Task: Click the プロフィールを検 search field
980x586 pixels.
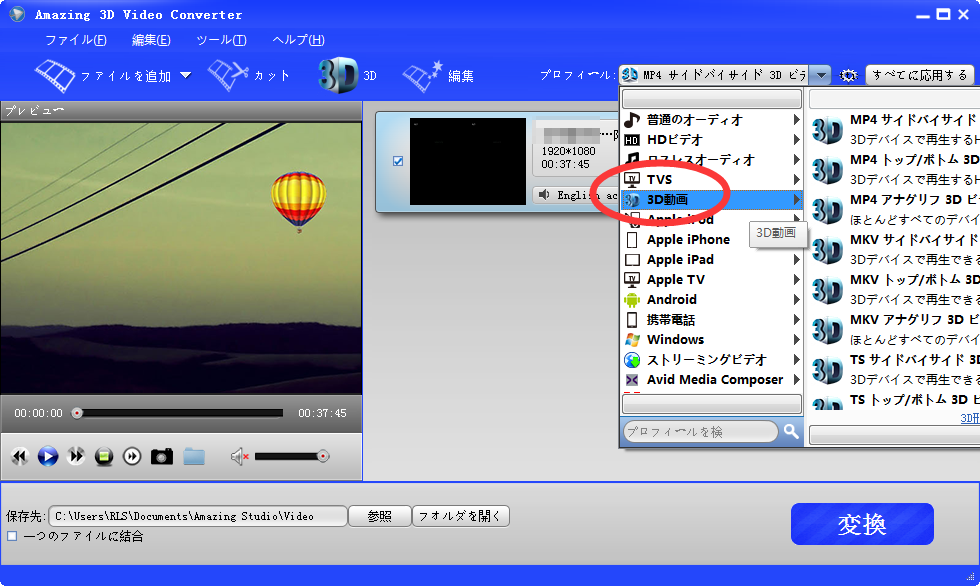Action: pyautogui.click(x=699, y=431)
